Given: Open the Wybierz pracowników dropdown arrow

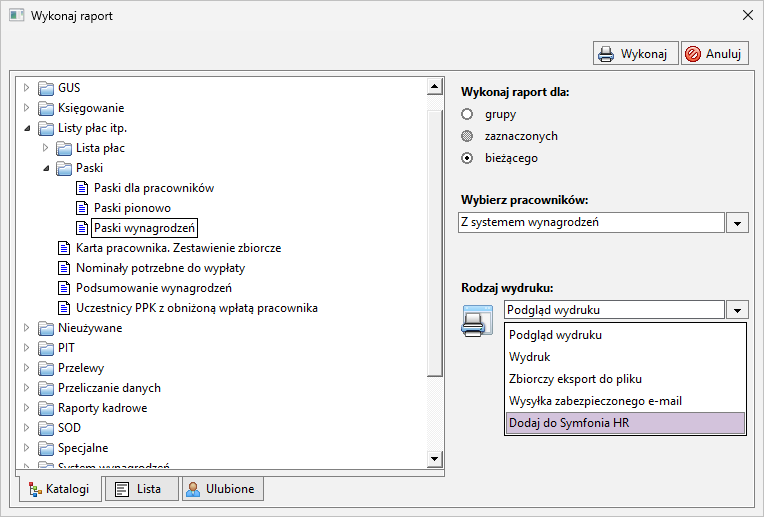Looking at the screenshot, I should coord(737,223).
